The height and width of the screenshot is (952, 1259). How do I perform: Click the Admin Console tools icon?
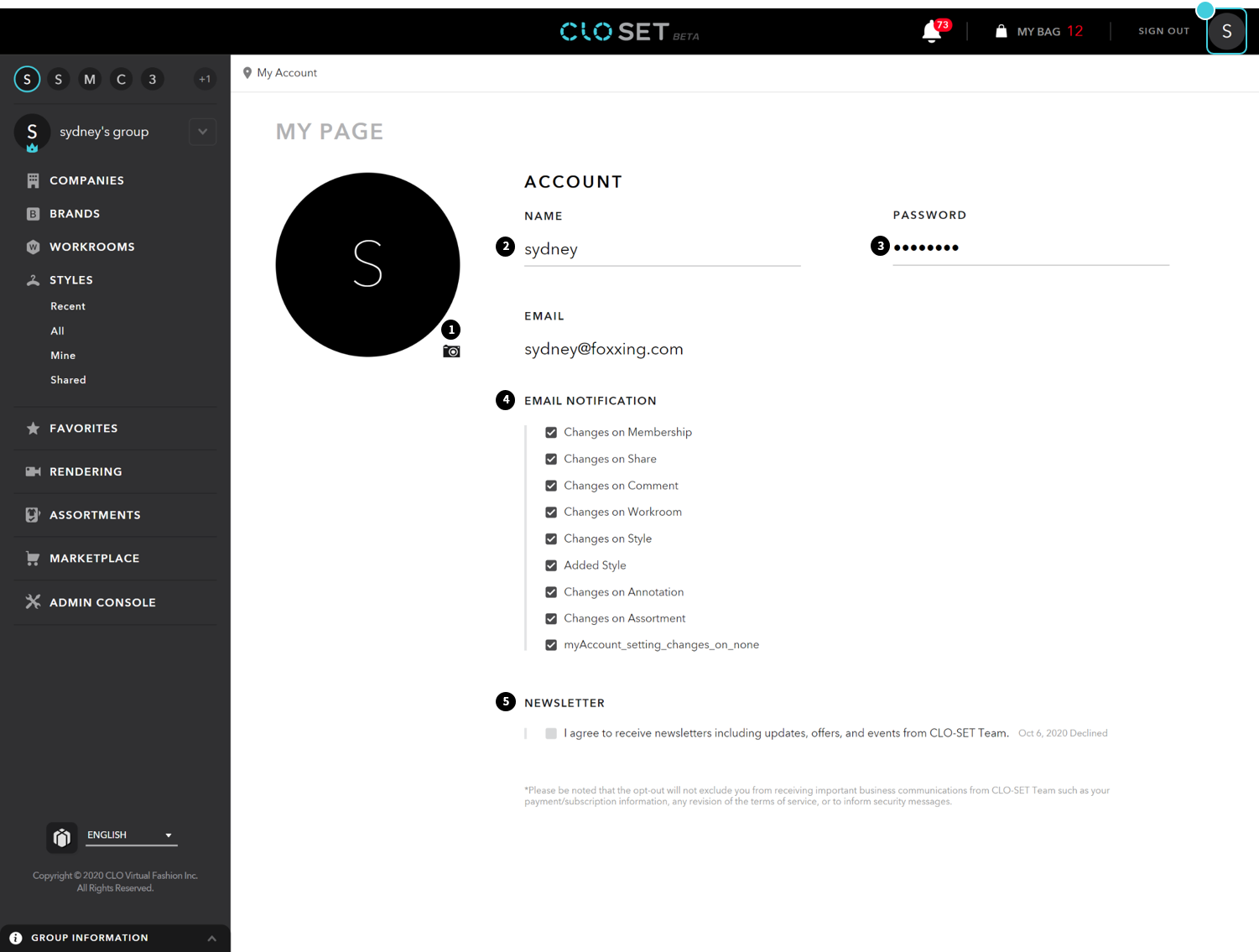tap(33, 601)
